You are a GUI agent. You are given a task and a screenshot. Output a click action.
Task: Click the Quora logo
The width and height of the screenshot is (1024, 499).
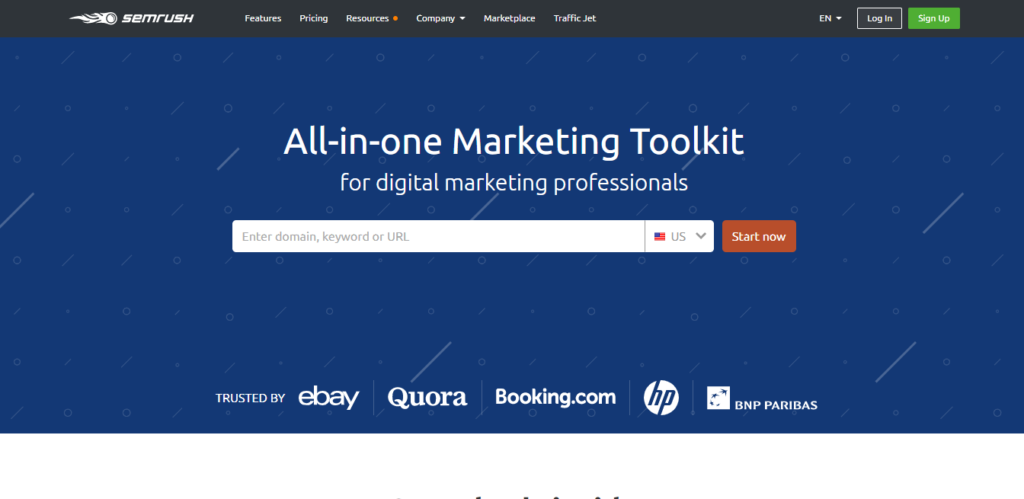[427, 397]
